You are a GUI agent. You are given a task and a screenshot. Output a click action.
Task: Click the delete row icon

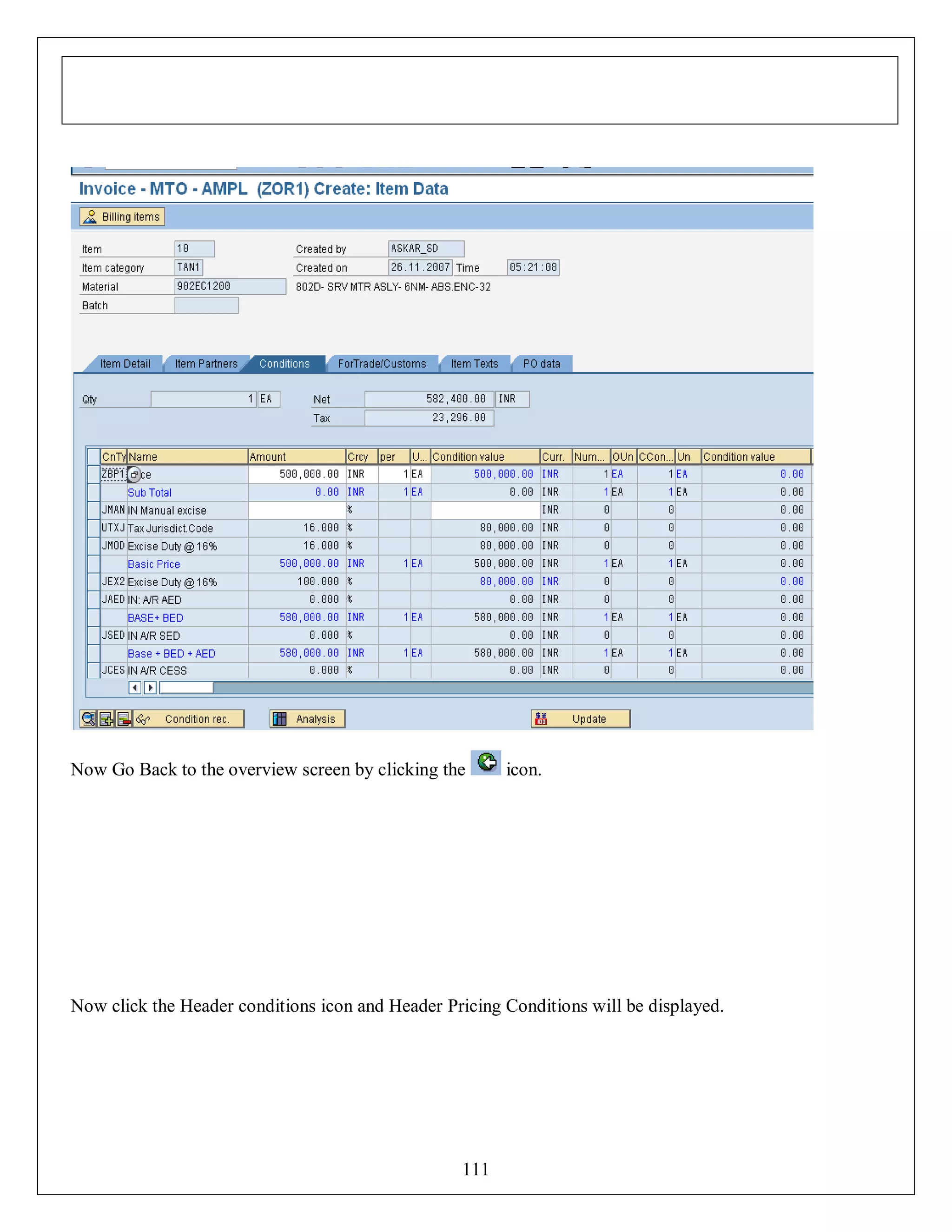point(124,719)
